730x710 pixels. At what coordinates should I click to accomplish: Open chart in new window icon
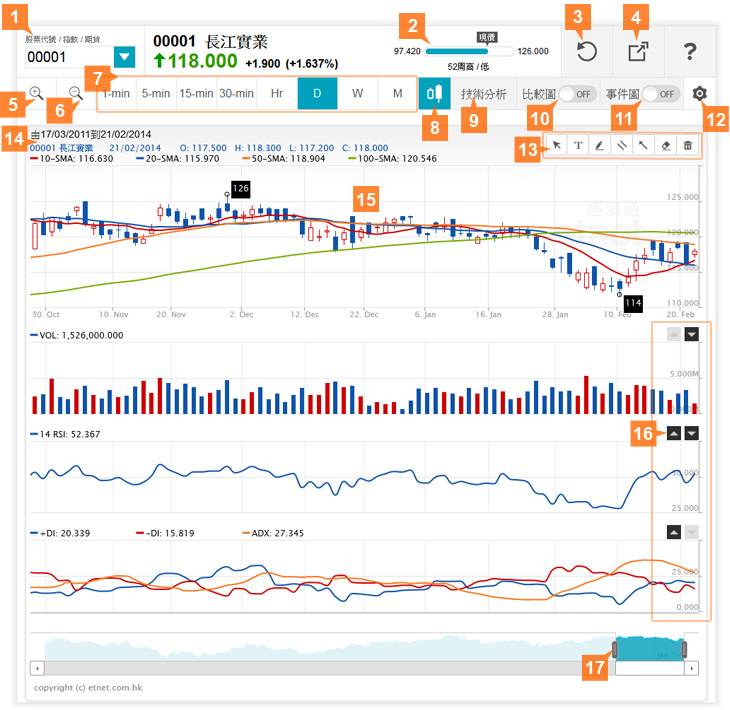[x=638, y=52]
